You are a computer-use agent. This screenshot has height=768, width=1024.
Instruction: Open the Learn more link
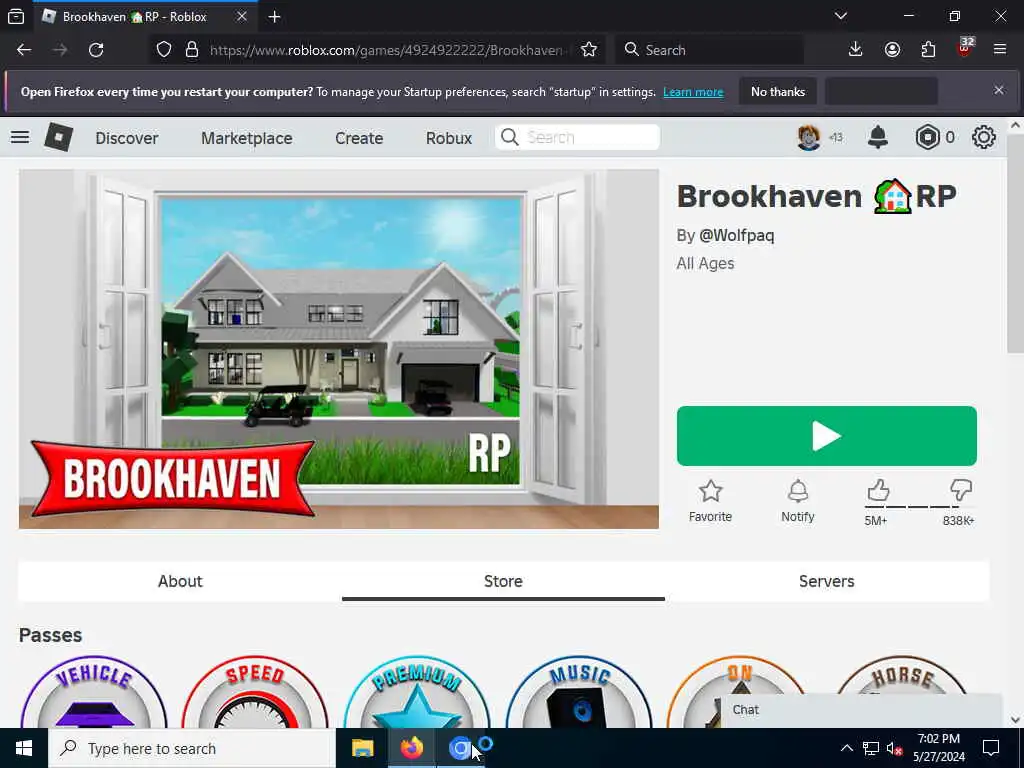pos(693,92)
